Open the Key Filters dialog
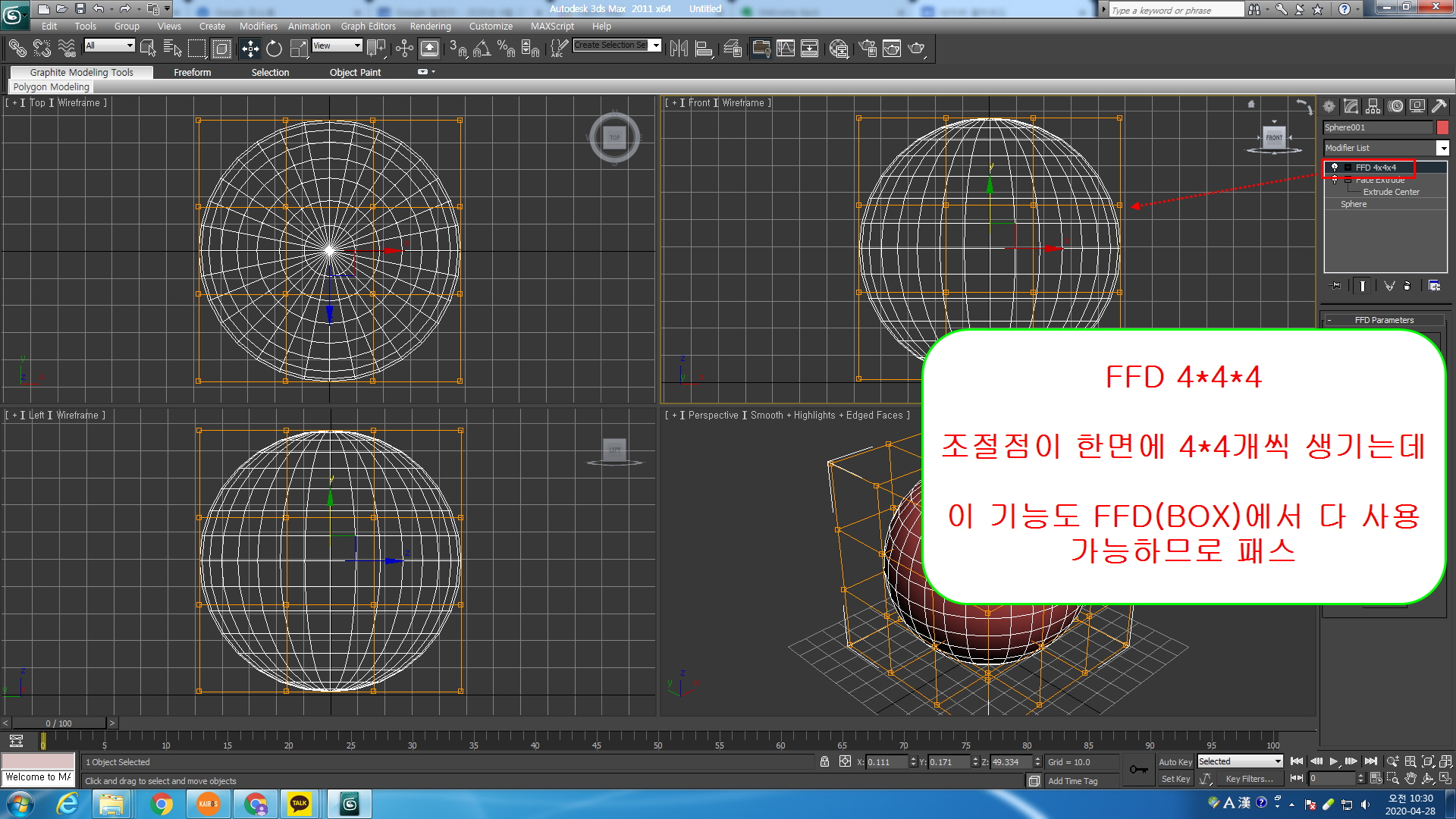 [1249, 779]
